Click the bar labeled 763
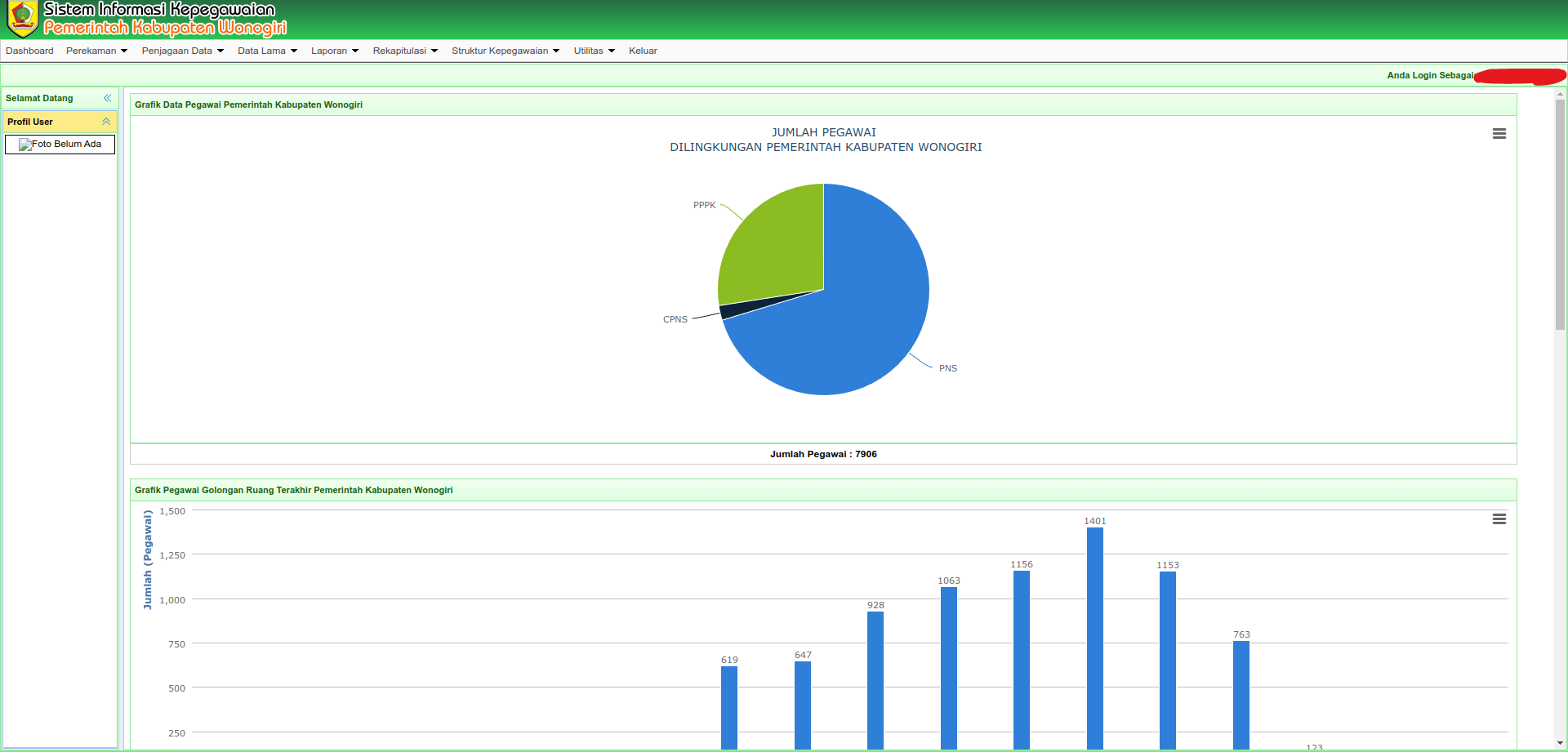Image resolution: width=1568 pixels, height=752 pixels. coord(1241,695)
